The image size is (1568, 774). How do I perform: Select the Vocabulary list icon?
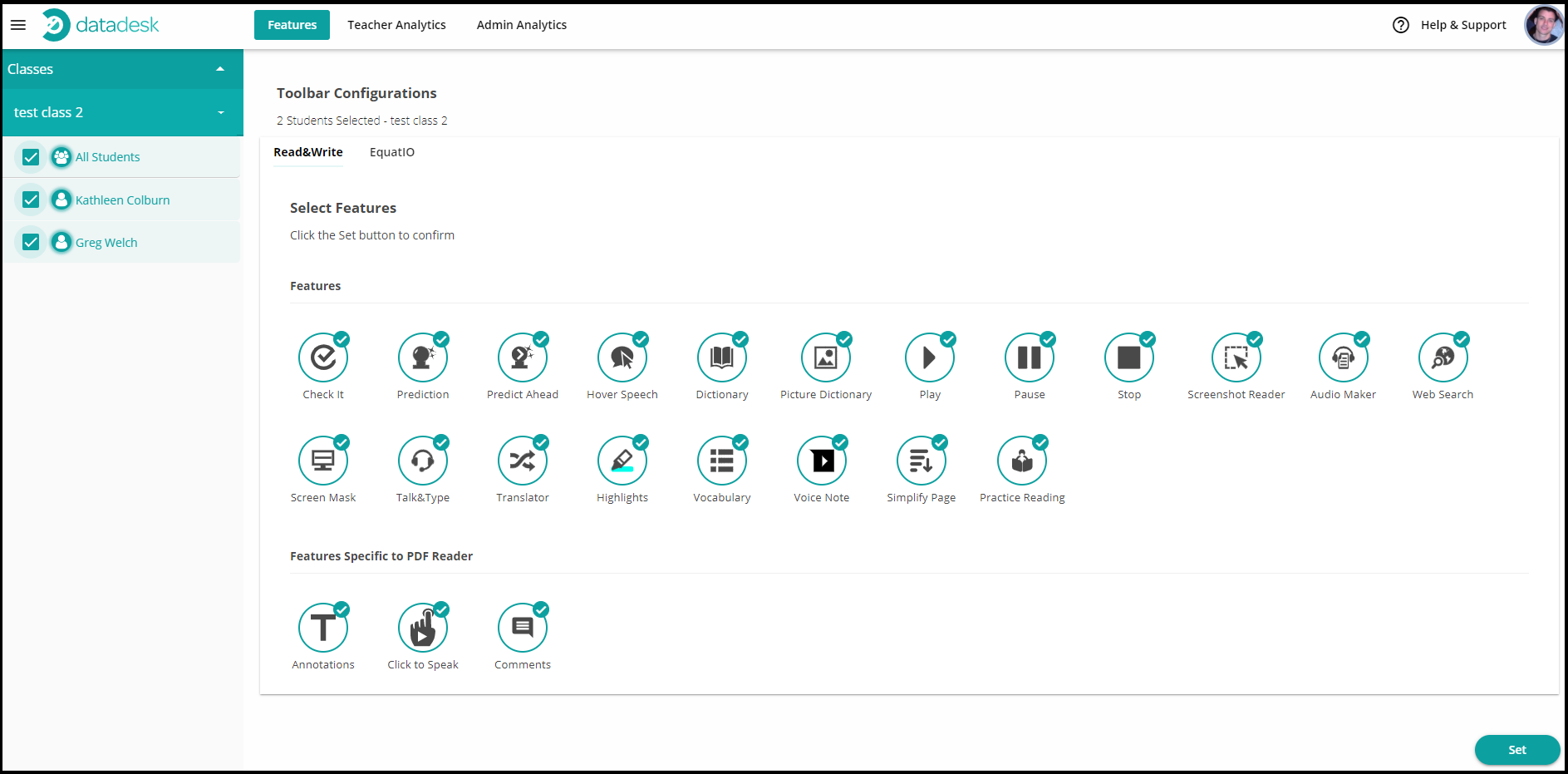tap(722, 461)
